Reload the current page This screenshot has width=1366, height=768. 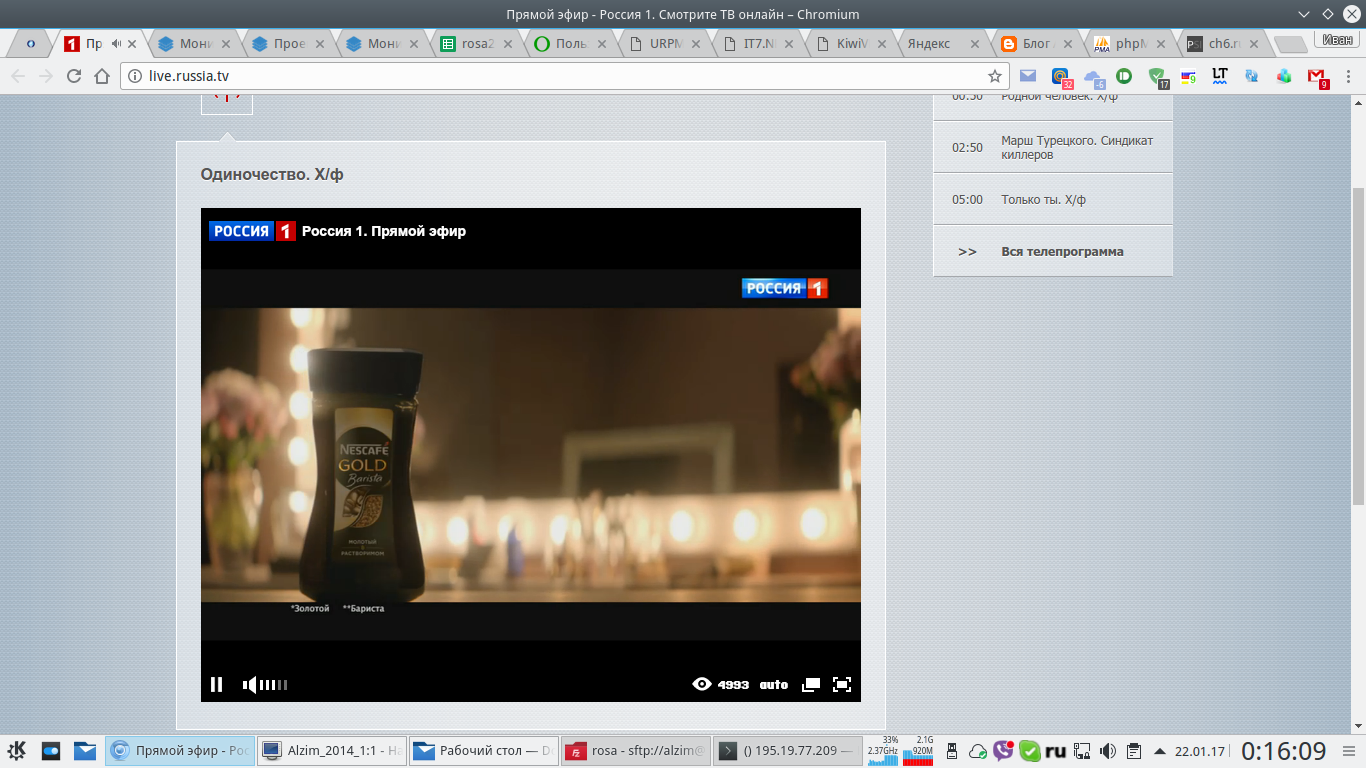pyautogui.click(x=73, y=76)
